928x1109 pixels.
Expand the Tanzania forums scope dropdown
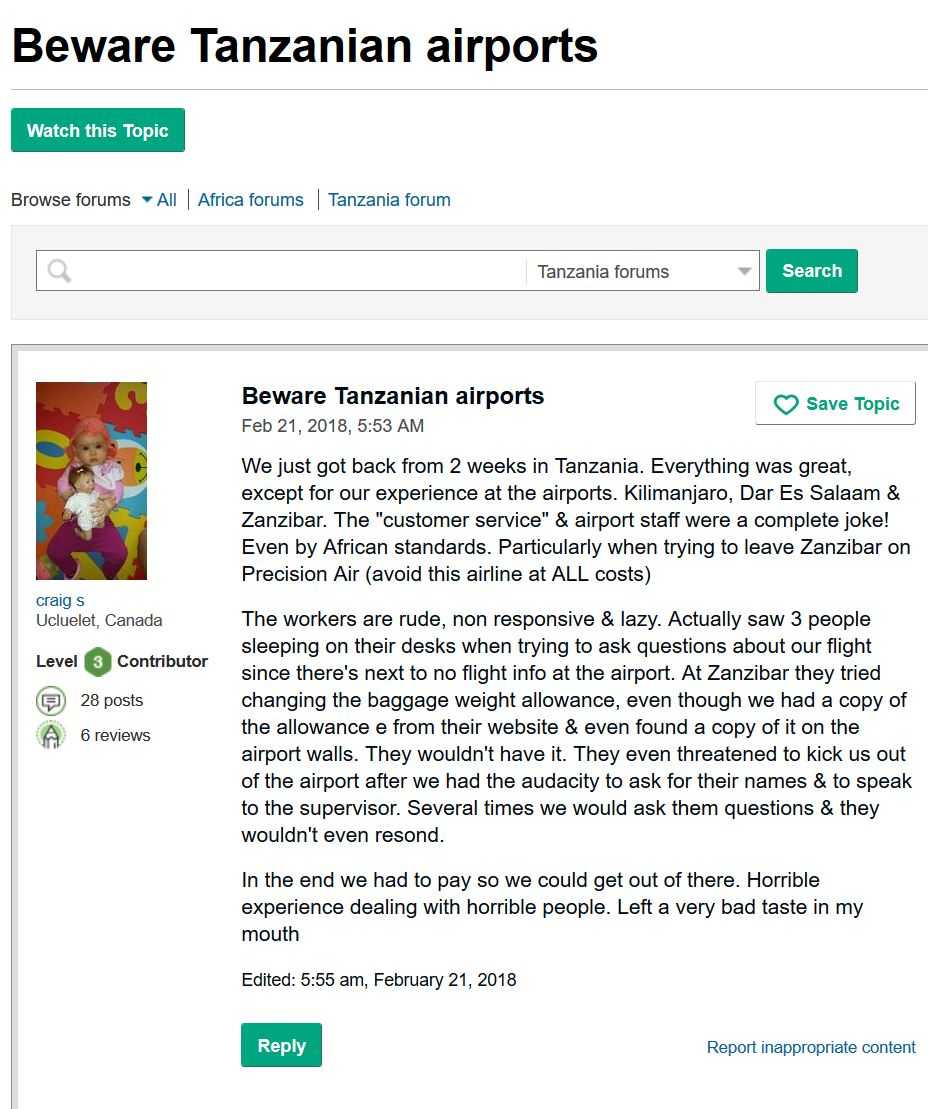point(642,271)
